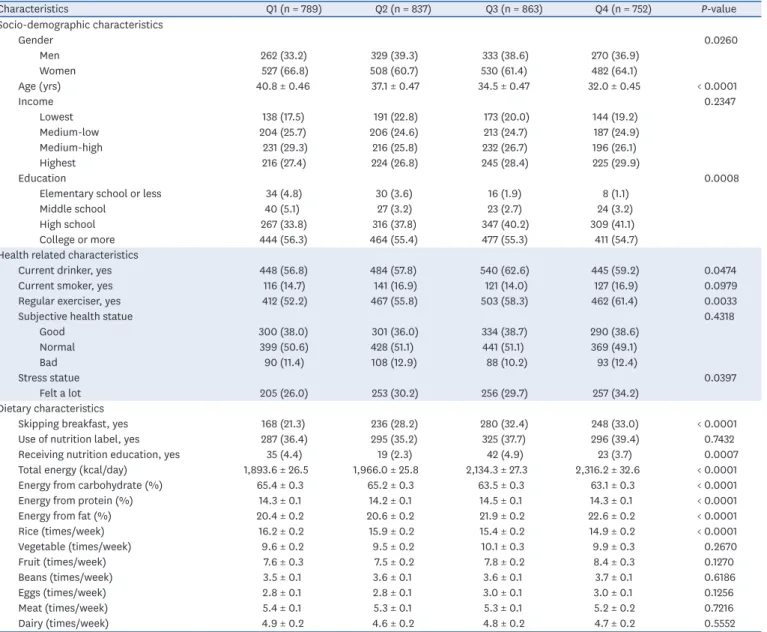
Task: Click the nutrition label P-value '0.7432'
Action: [x=720, y=439]
